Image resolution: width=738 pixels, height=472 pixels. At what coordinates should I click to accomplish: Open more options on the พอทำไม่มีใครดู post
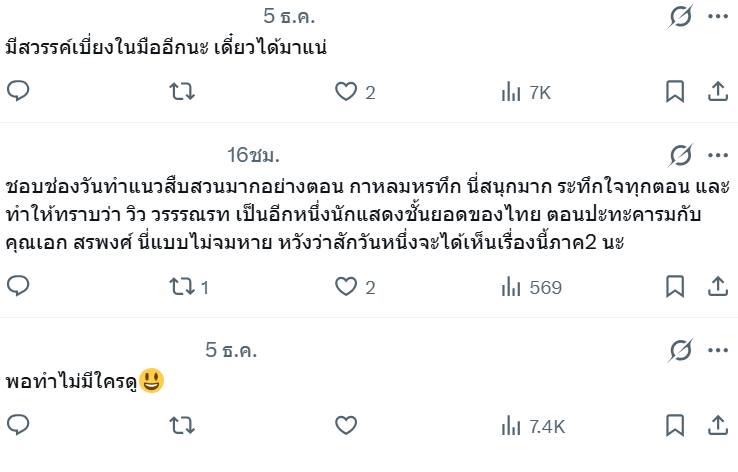717,350
